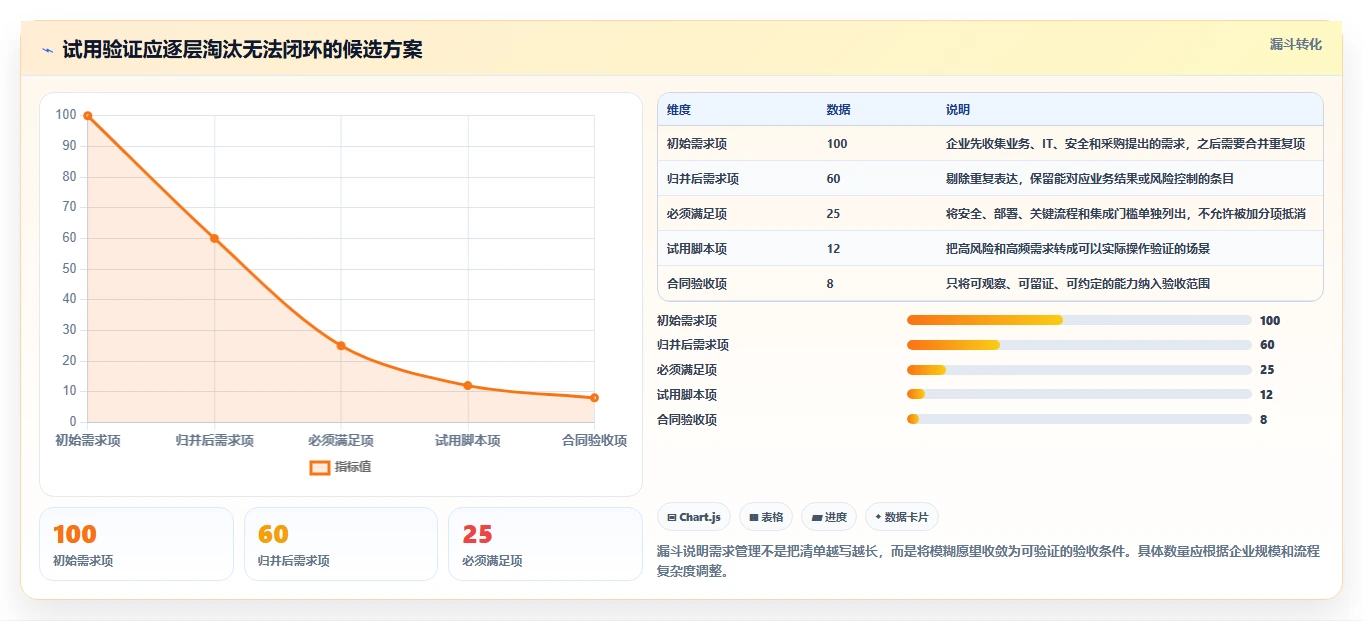This screenshot has height=621, width=1363.
Task: Click the data card showing 25 必须满足项
Action: pyautogui.click(x=545, y=544)
